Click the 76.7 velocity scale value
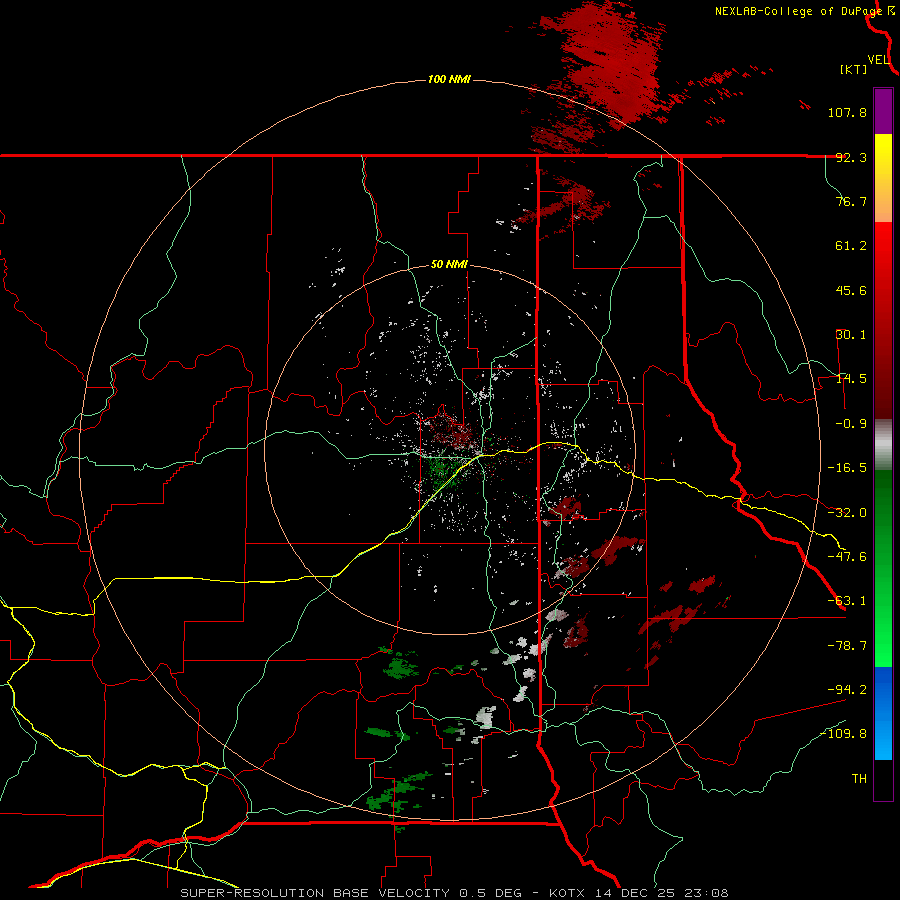This screenshot has height=900, width=900. (x=851, y=201)
